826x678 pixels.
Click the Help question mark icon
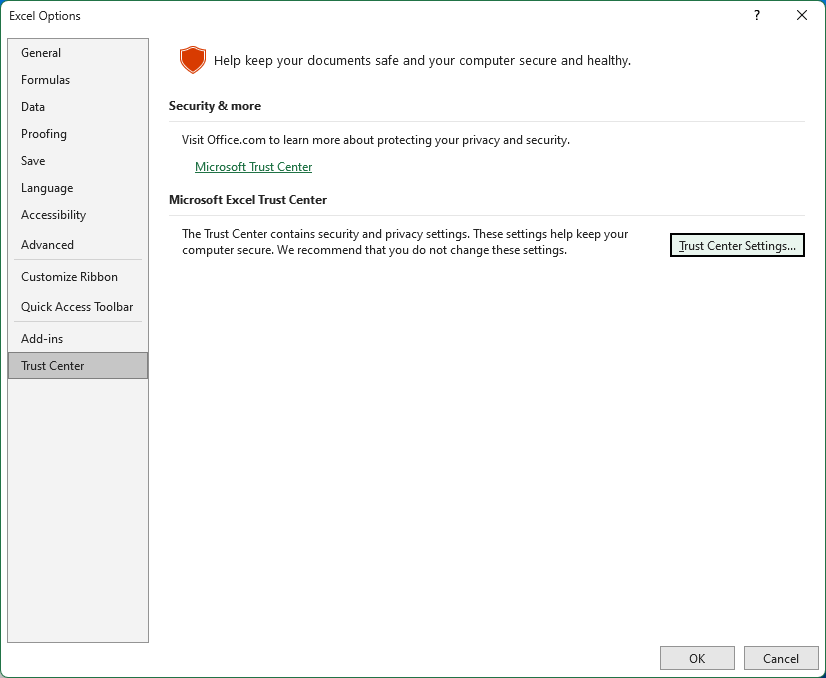click(756, 16)
